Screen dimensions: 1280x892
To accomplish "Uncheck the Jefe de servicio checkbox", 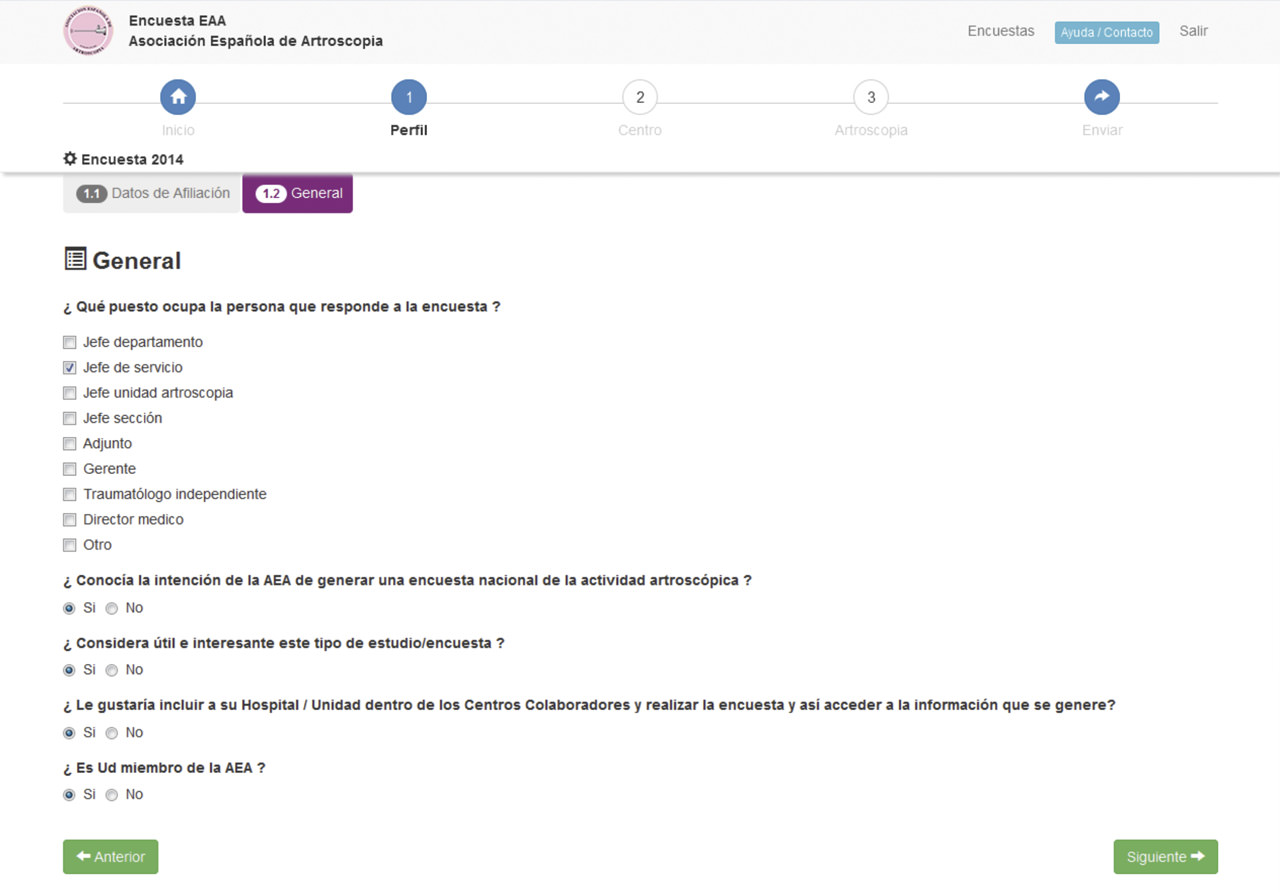I will click(70, 368).
